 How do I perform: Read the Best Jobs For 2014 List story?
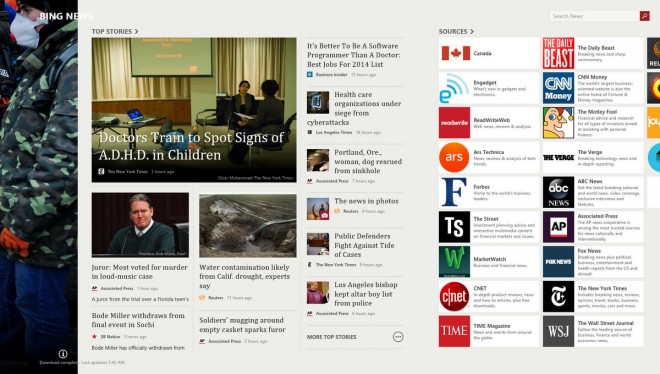pyautogui.click(x=354, y=55)
